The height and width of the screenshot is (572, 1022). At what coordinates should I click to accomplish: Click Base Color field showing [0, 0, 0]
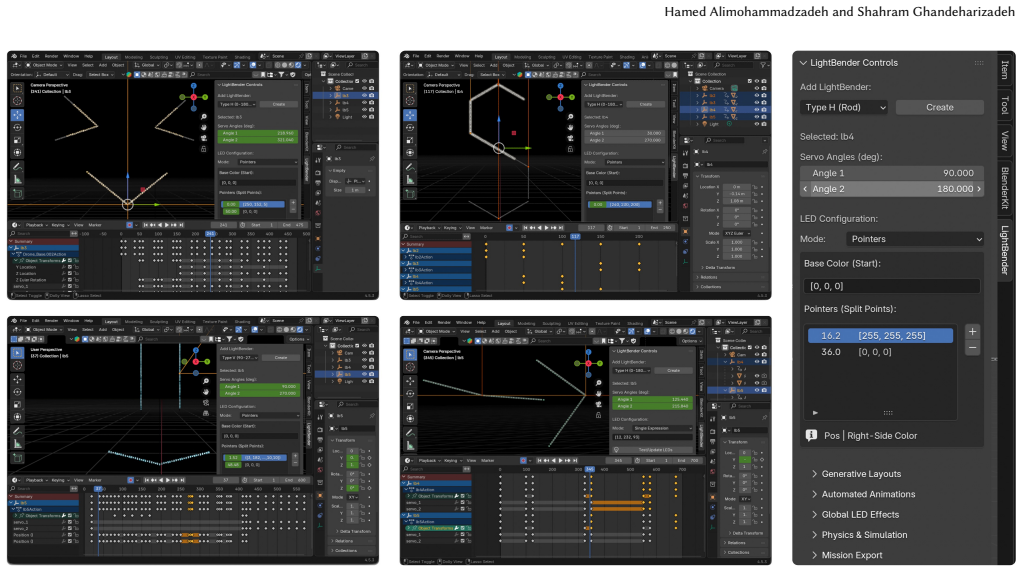pyautogui.click(x=892, y=286)
